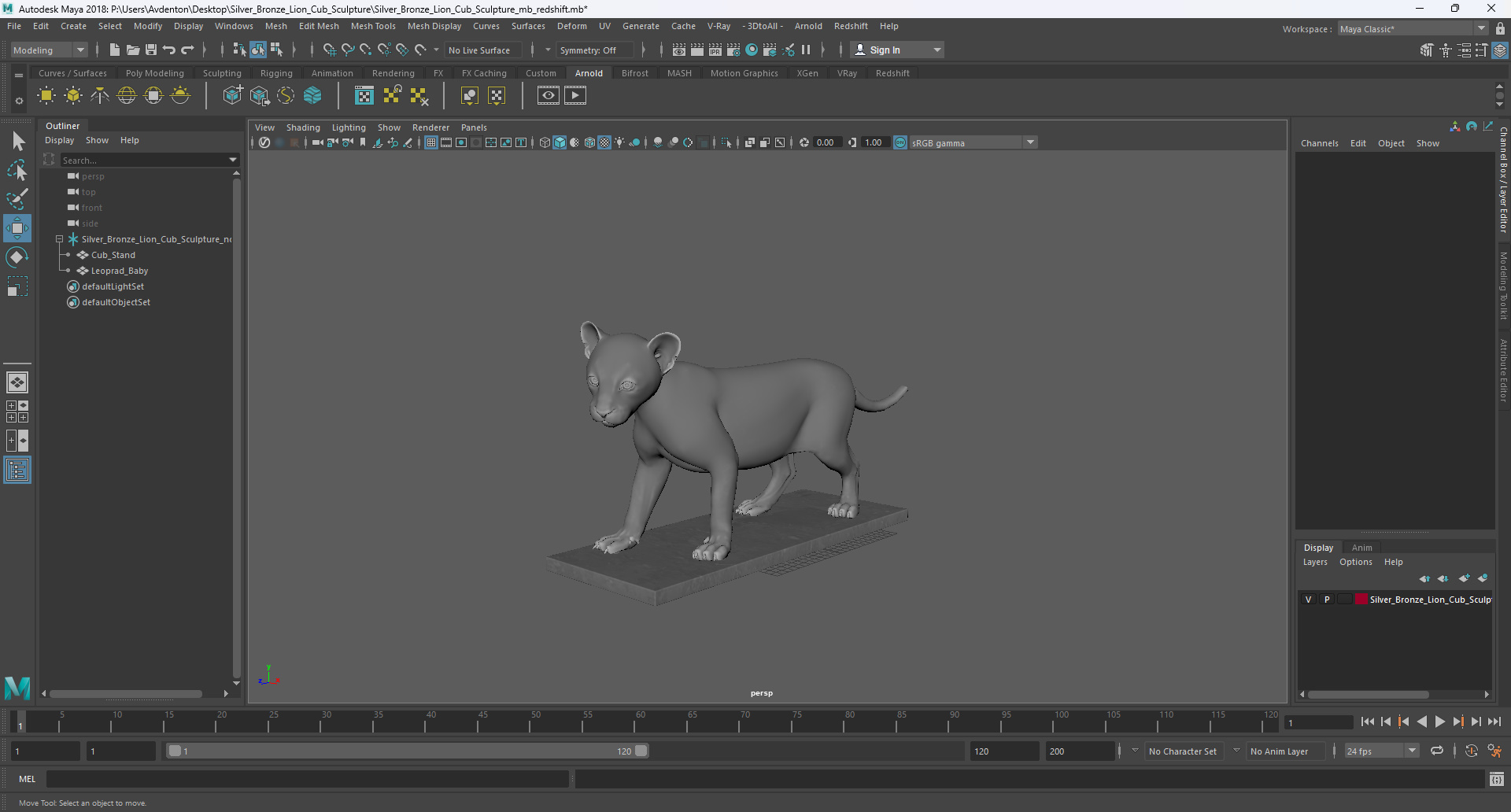The image size is (1511, 812).
Task: Create a new scene with the New icon
Action: pyautogui.click(x=114, y=50)
